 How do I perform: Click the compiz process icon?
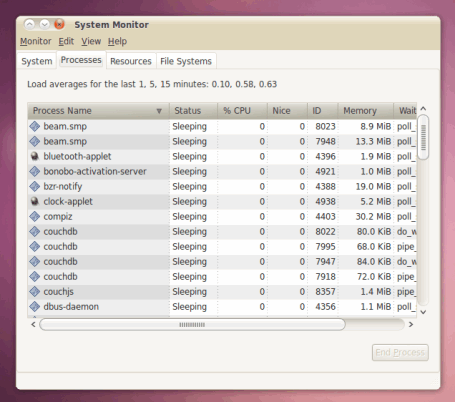coord(35,216)
